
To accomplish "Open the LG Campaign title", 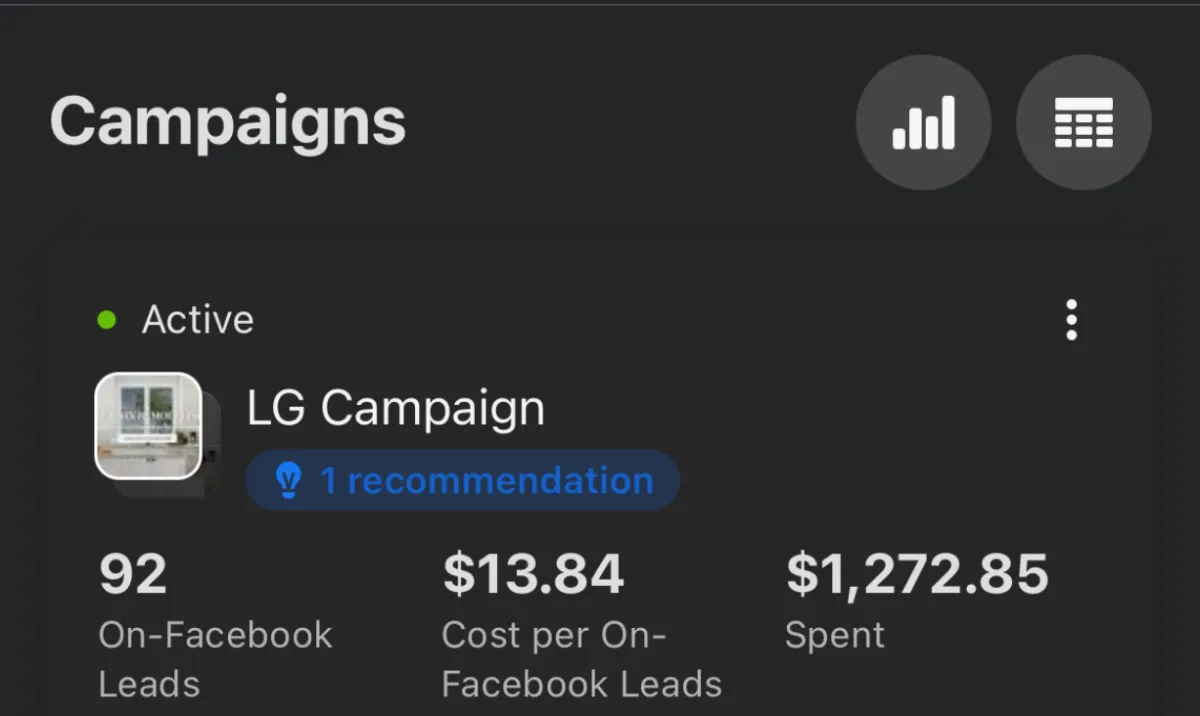I will click(396, 408).
